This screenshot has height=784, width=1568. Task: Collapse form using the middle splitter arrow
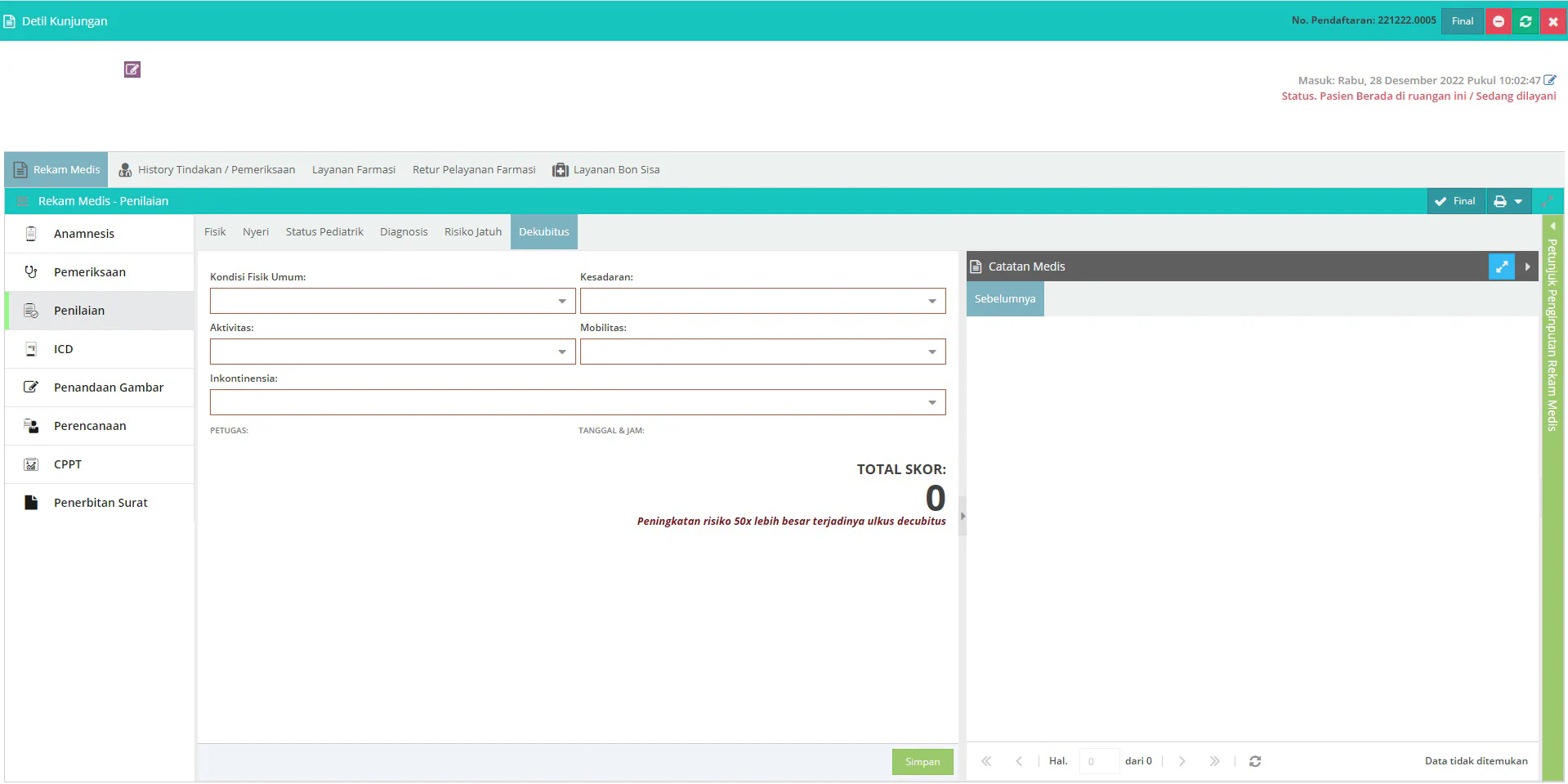(963, 516)
